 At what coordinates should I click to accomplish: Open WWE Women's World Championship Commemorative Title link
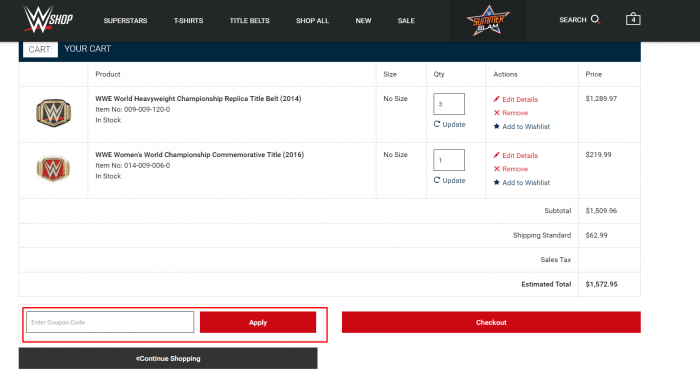[x=200, y=155]
